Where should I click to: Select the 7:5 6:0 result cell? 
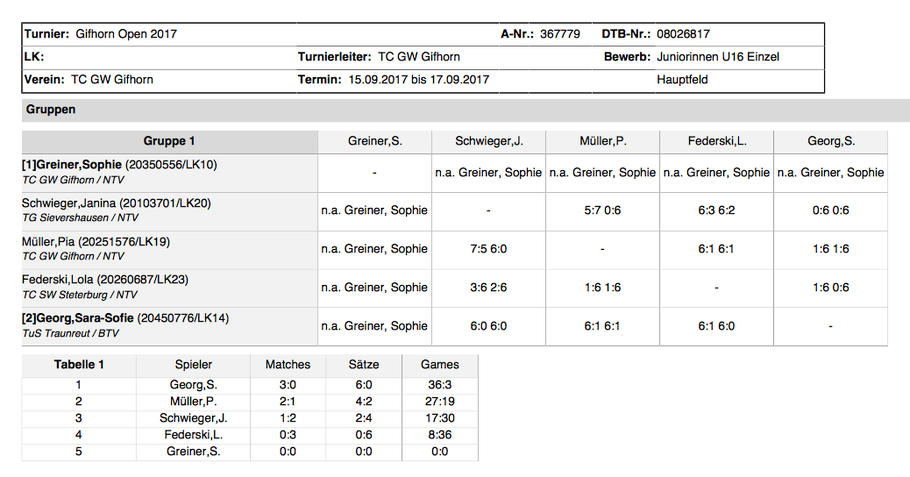tap(488, 249)
